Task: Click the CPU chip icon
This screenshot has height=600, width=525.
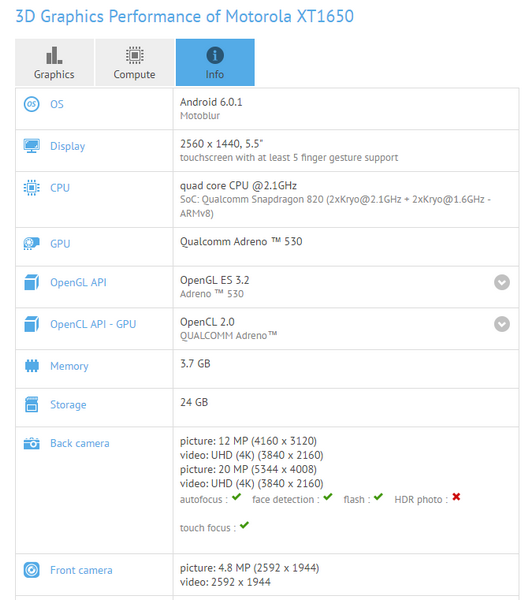Action: tap(31, 188)
